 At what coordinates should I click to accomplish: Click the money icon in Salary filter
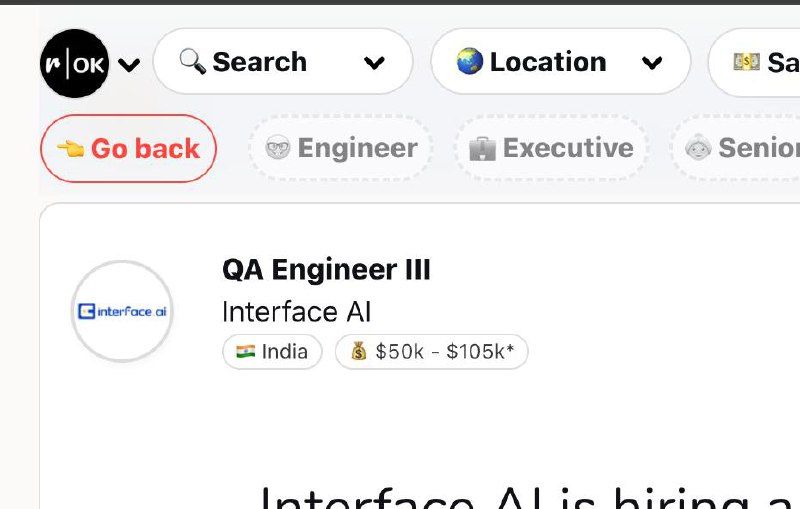(746, 62)
